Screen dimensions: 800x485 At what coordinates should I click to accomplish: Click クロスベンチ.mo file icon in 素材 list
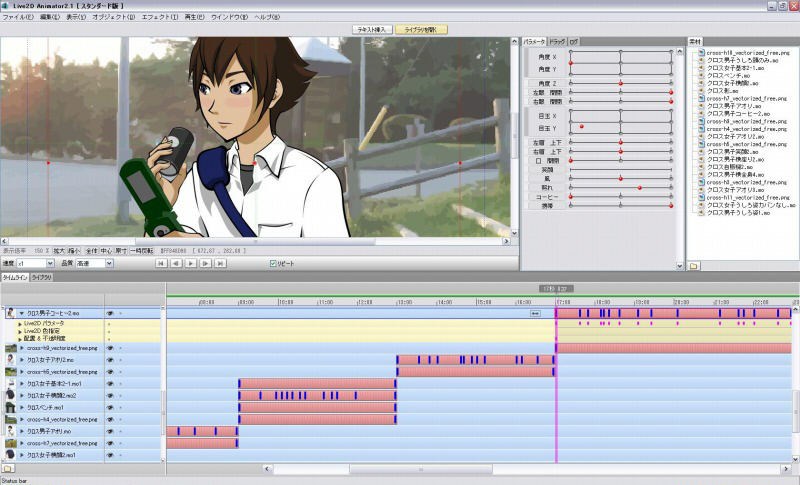702,75
